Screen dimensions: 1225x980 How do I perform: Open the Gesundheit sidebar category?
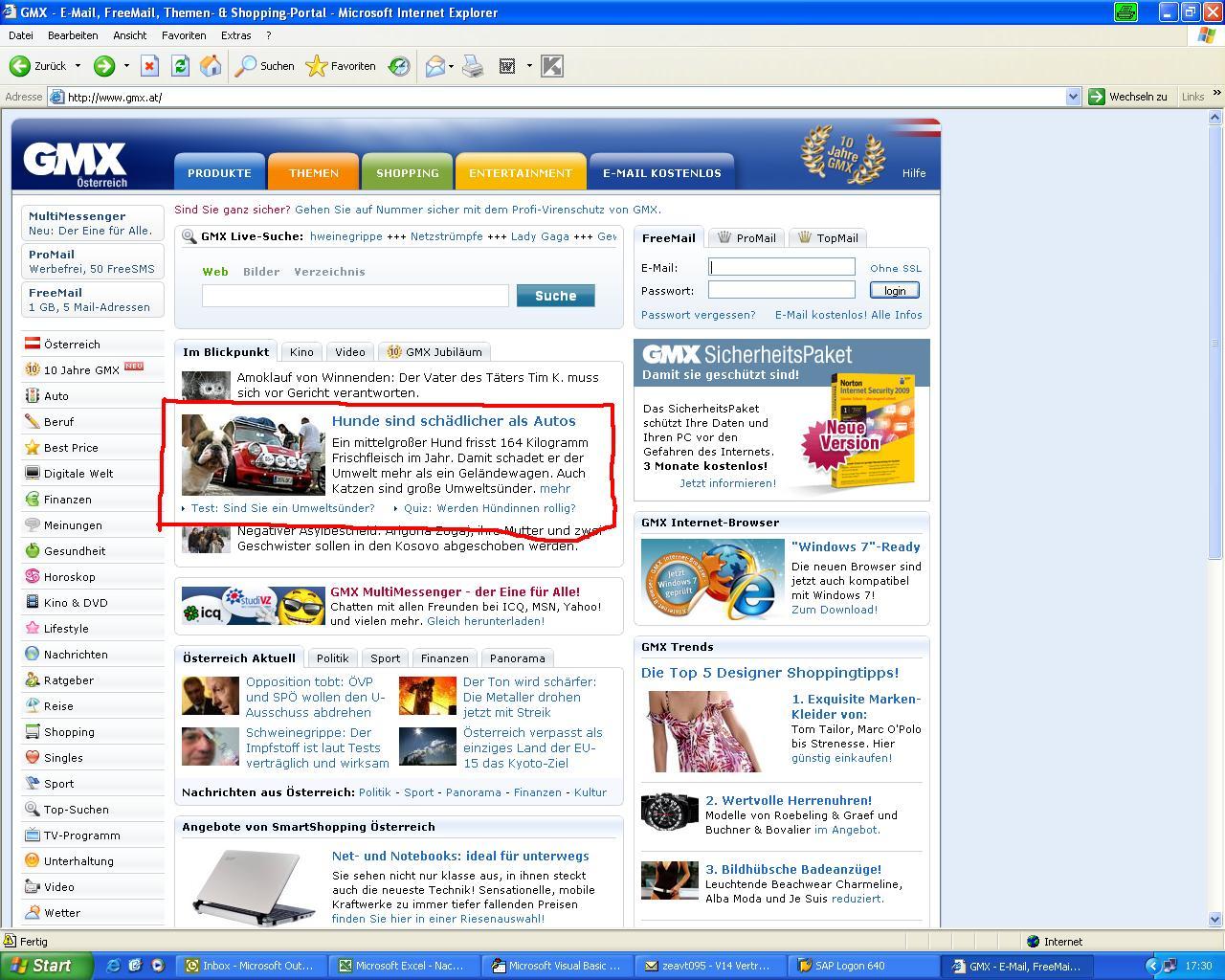pos(93,550)
